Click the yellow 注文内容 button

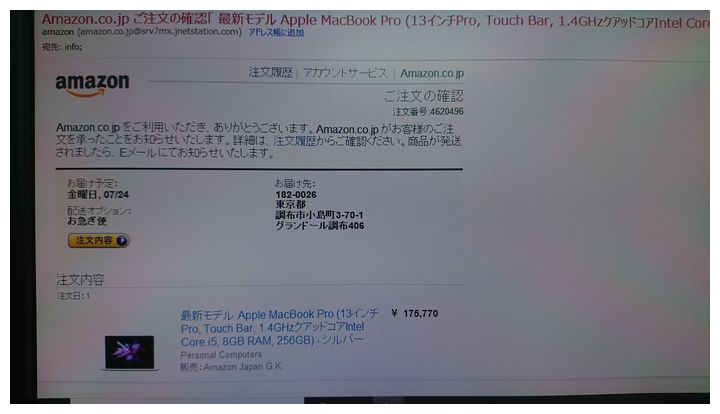pyautogui.click(x=98, y=241)
